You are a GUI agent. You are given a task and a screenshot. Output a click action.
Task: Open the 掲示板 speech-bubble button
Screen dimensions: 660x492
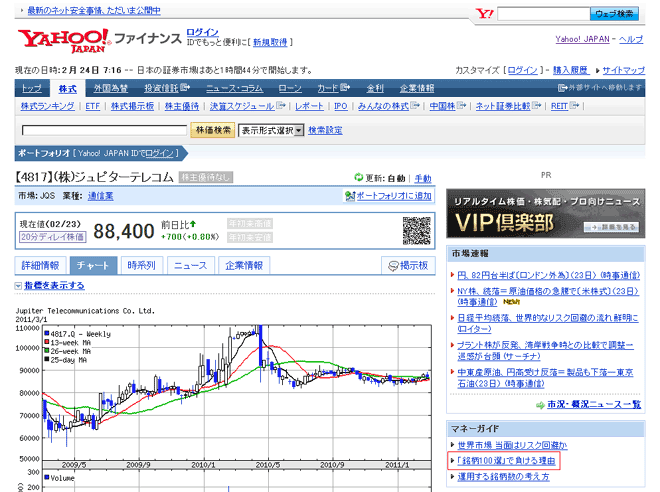coord(407,266)
